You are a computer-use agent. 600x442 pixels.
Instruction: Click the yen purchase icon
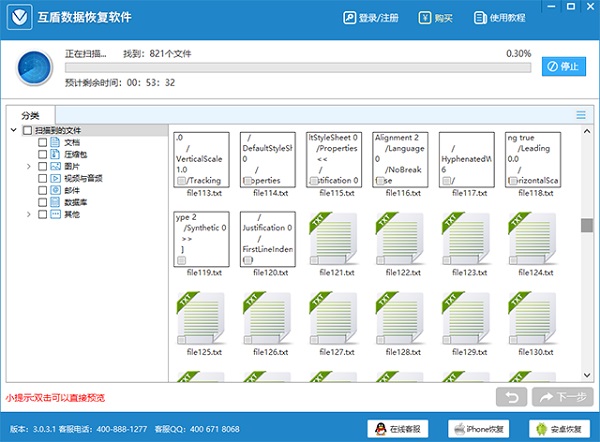[x=424, y=18]
